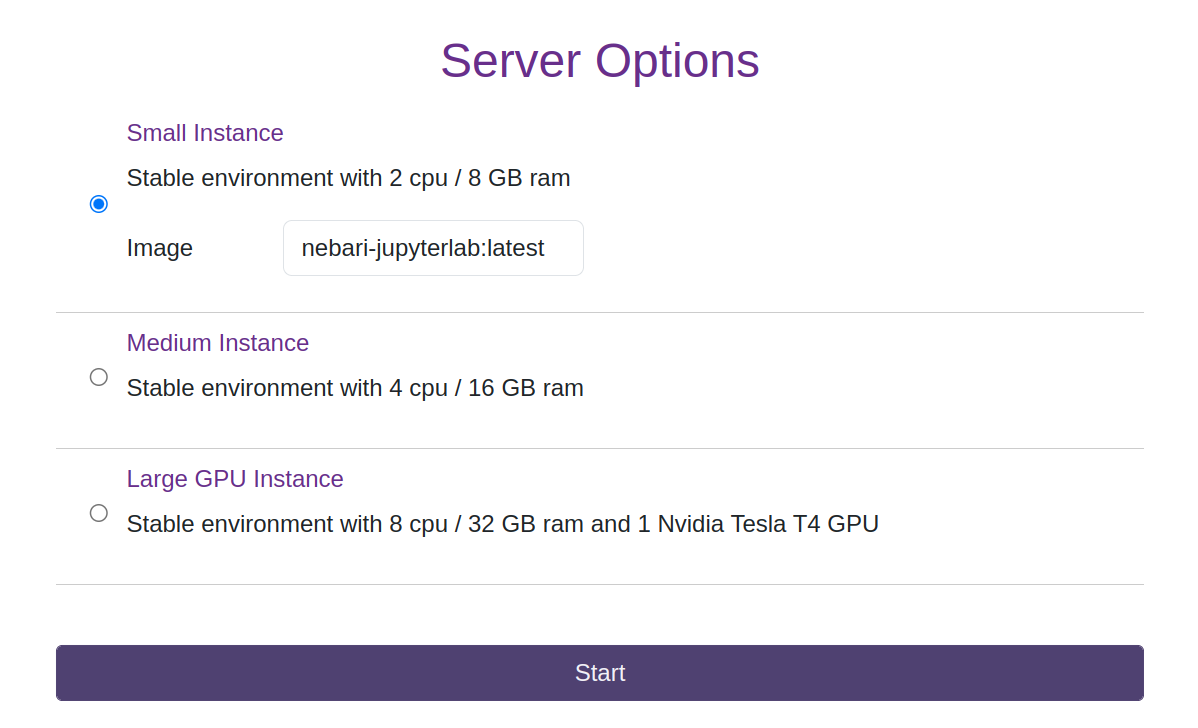Choose the 8 cpu instance with Tesla T4 GPU
This screenshot has width=1198, height=728.
coord(98,512)
